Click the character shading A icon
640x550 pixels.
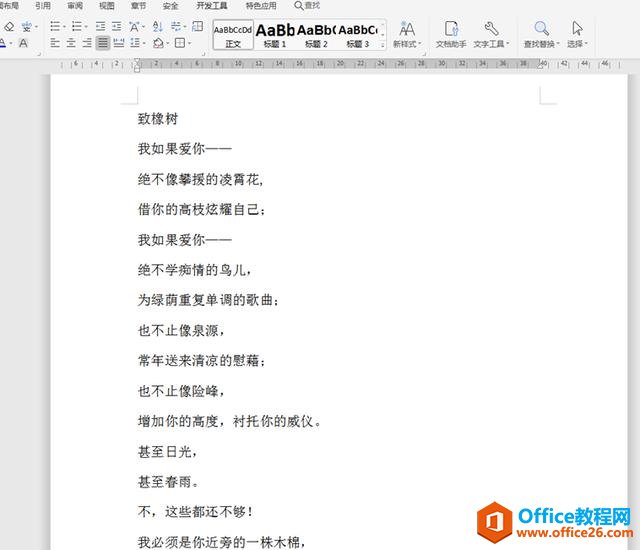coord(23,43)
